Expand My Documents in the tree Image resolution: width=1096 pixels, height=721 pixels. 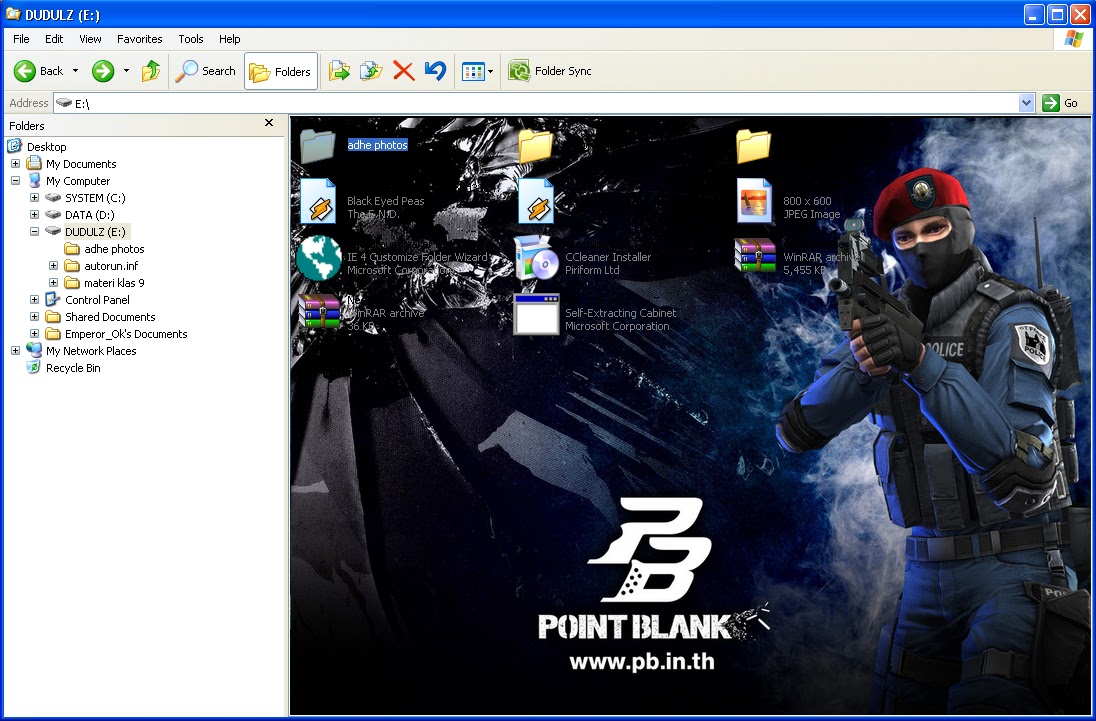click(15, 163)
